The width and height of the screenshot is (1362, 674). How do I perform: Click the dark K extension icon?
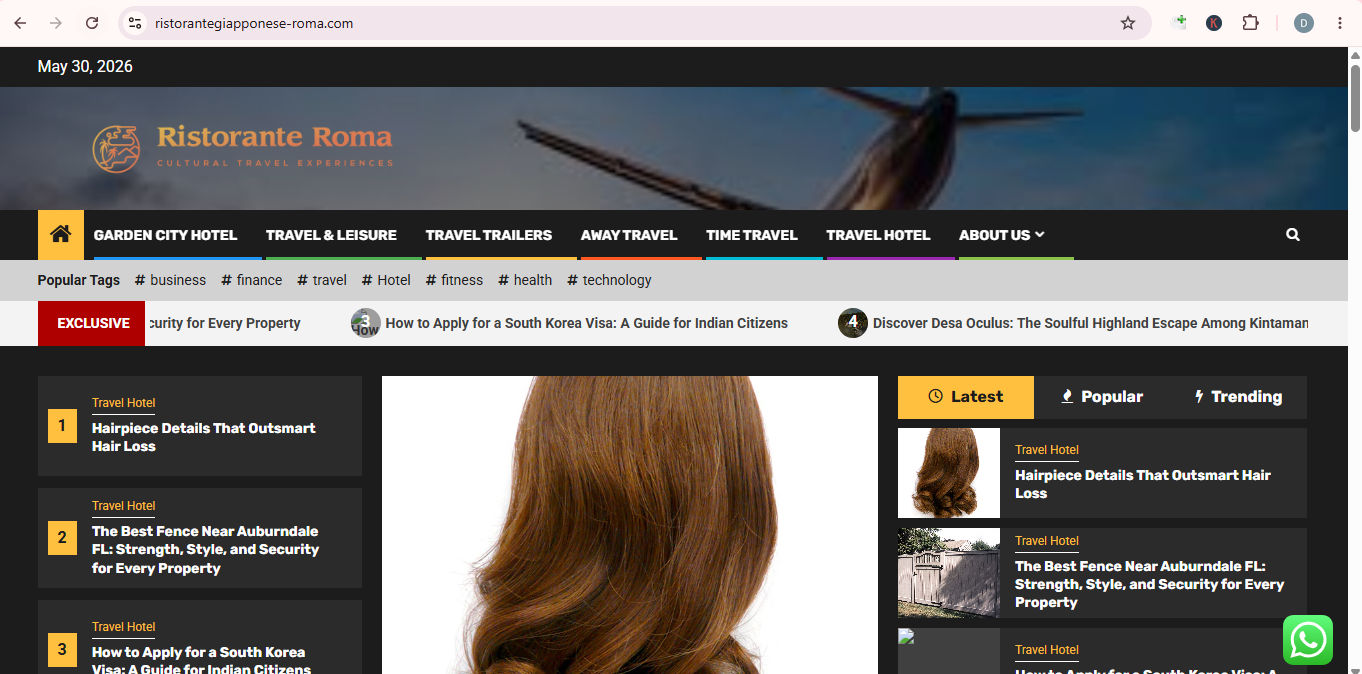1214,23
